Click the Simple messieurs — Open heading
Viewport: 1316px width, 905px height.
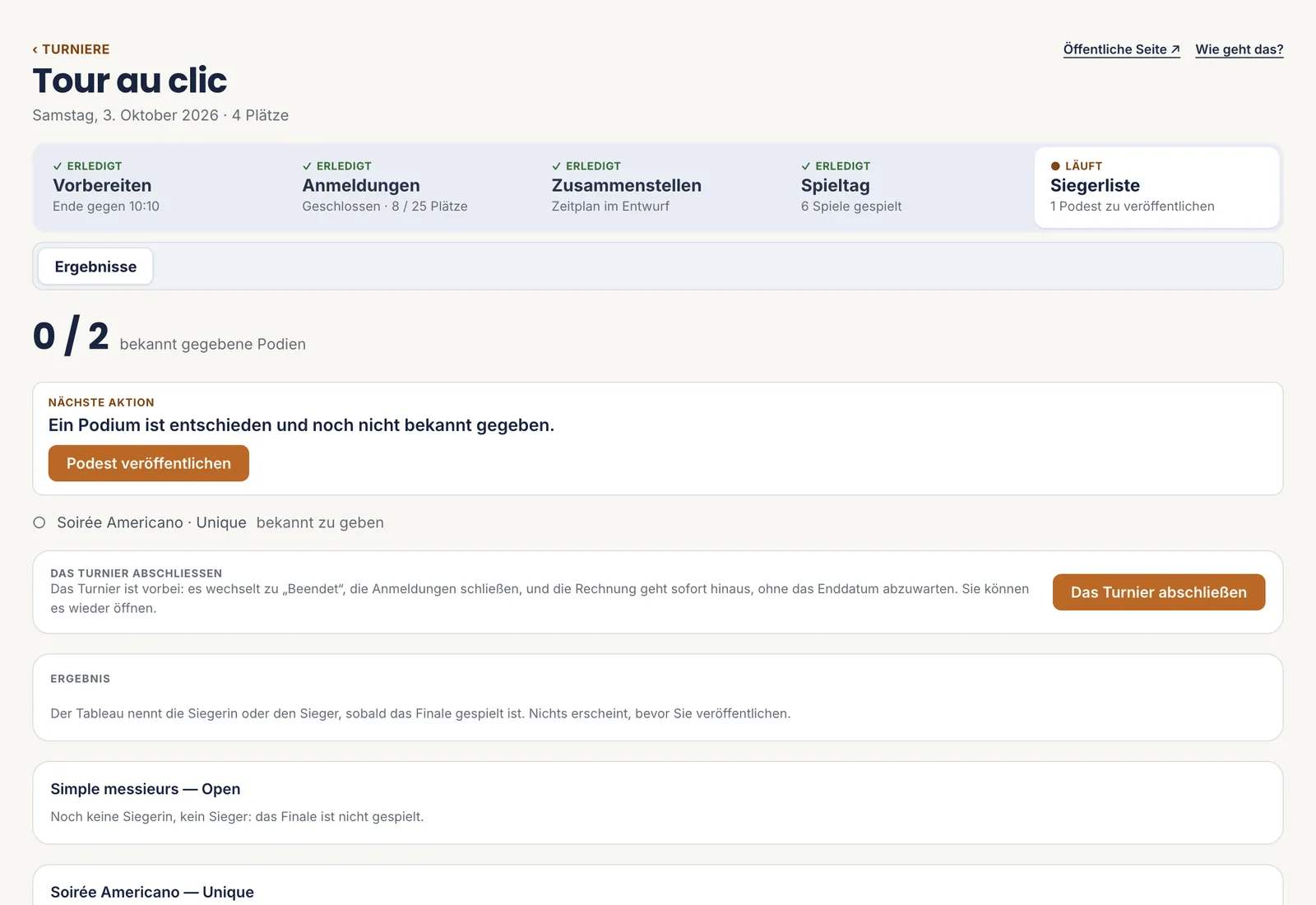(x=146, y=789)
